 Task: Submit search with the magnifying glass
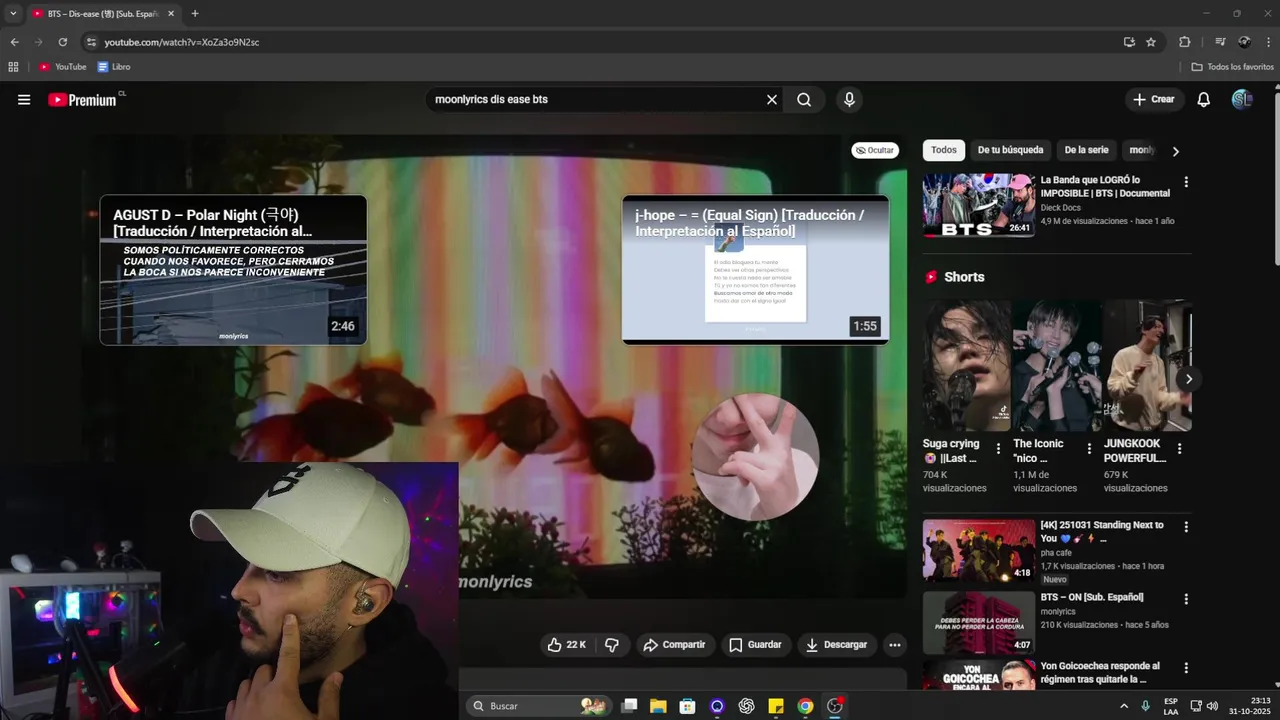coord(804,99)
